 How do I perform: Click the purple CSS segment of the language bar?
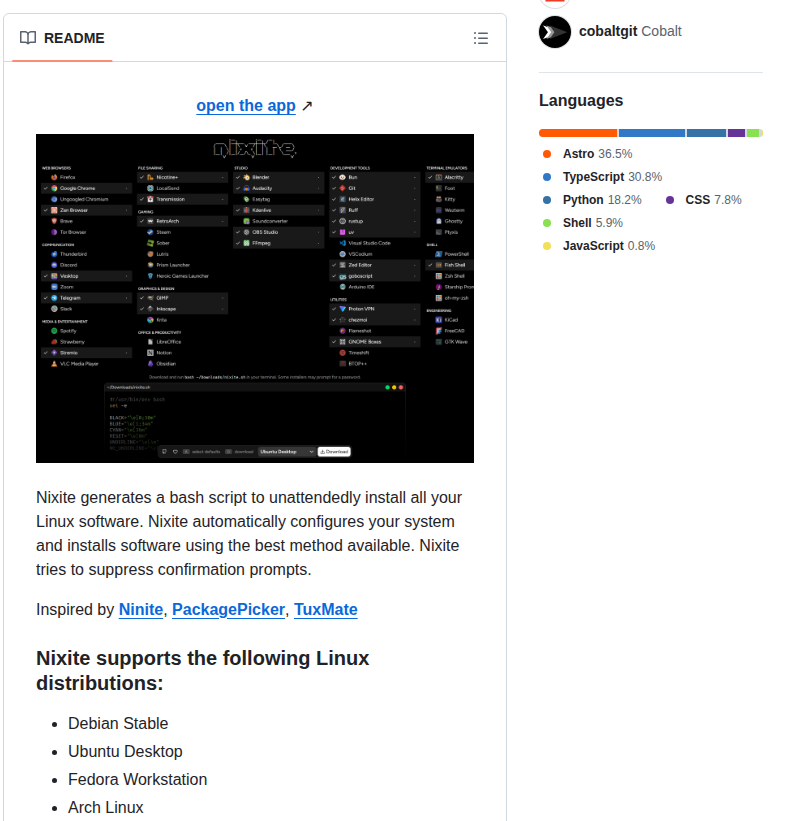(736, 133)
